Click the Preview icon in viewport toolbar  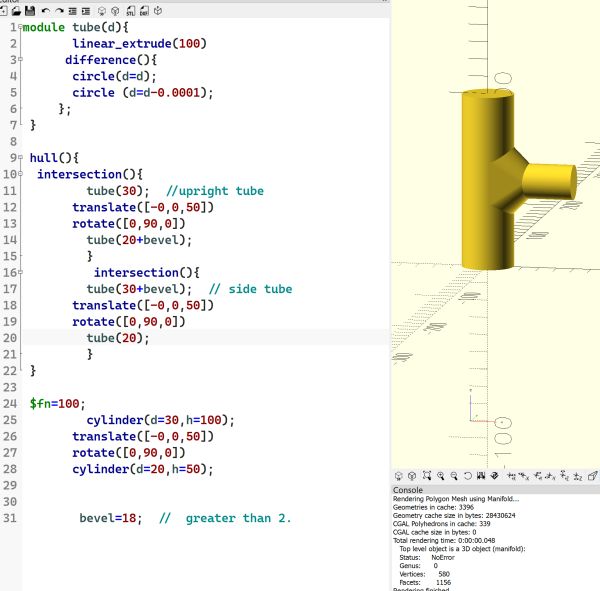399,476
